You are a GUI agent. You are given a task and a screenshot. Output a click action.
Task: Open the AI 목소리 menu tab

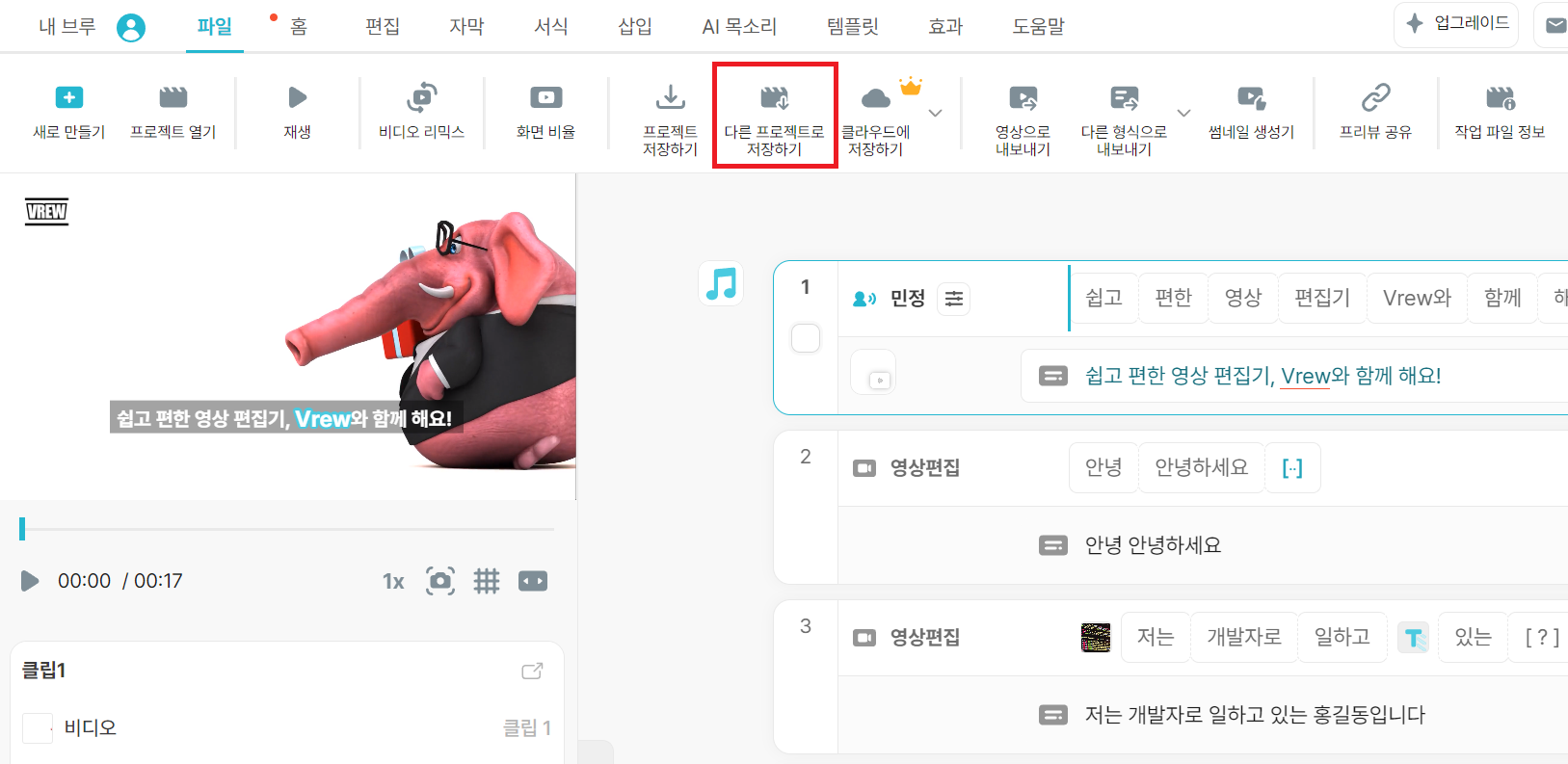tap(739, 26)
